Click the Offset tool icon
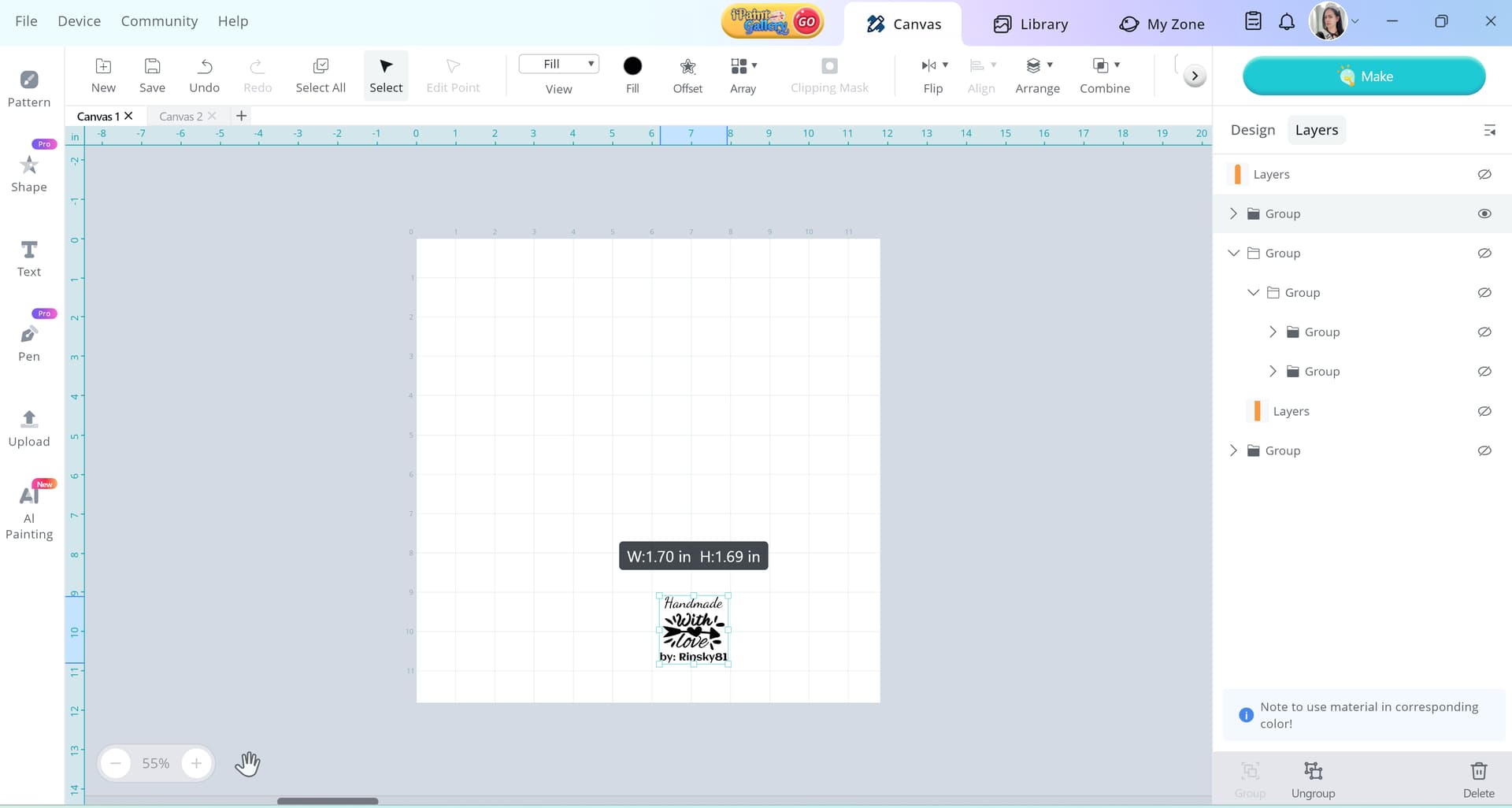The height and width of the screenshot is (808, 1512). tap(687, 66)
